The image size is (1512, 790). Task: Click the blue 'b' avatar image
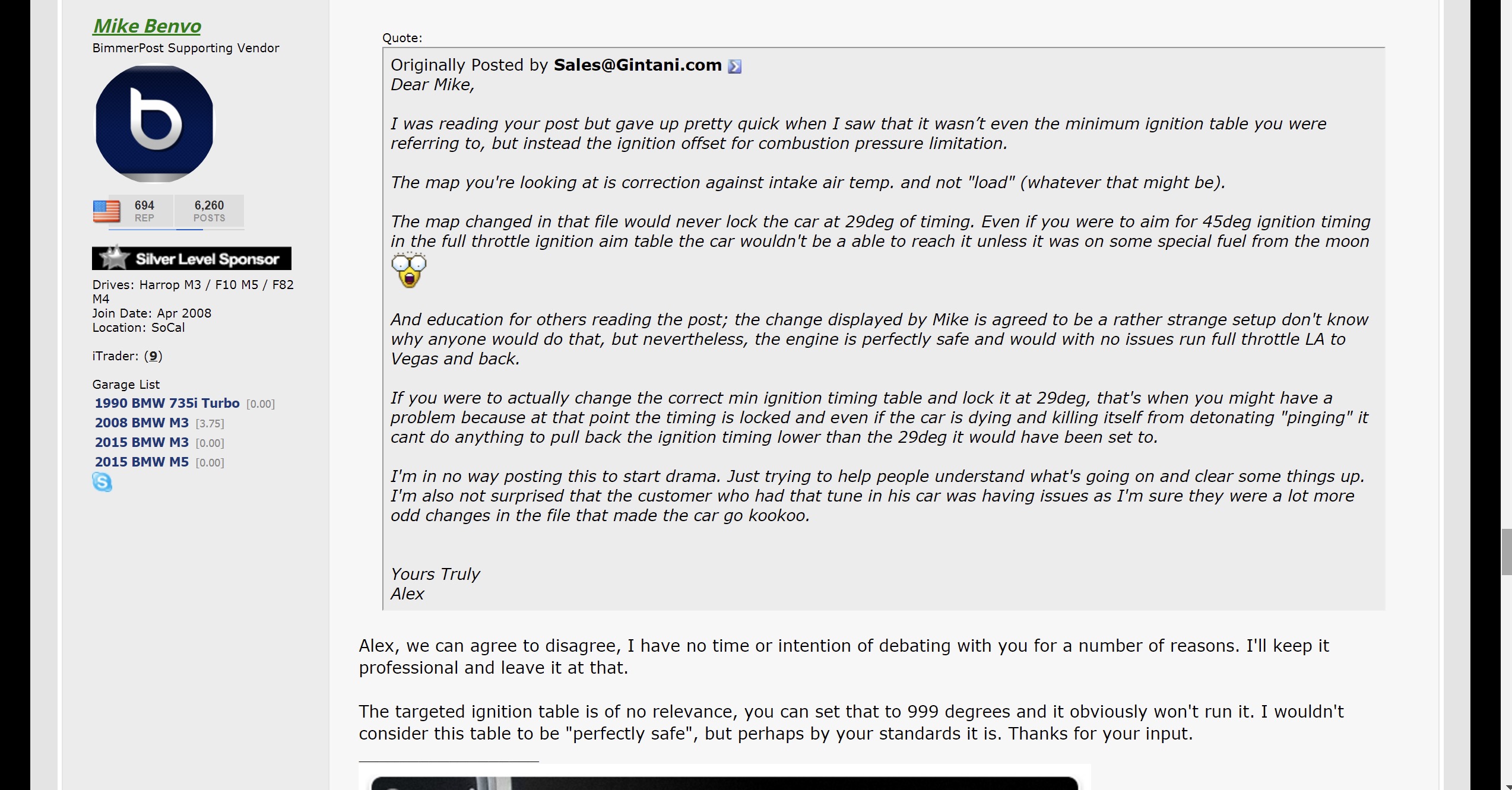(x=154, y=123)
